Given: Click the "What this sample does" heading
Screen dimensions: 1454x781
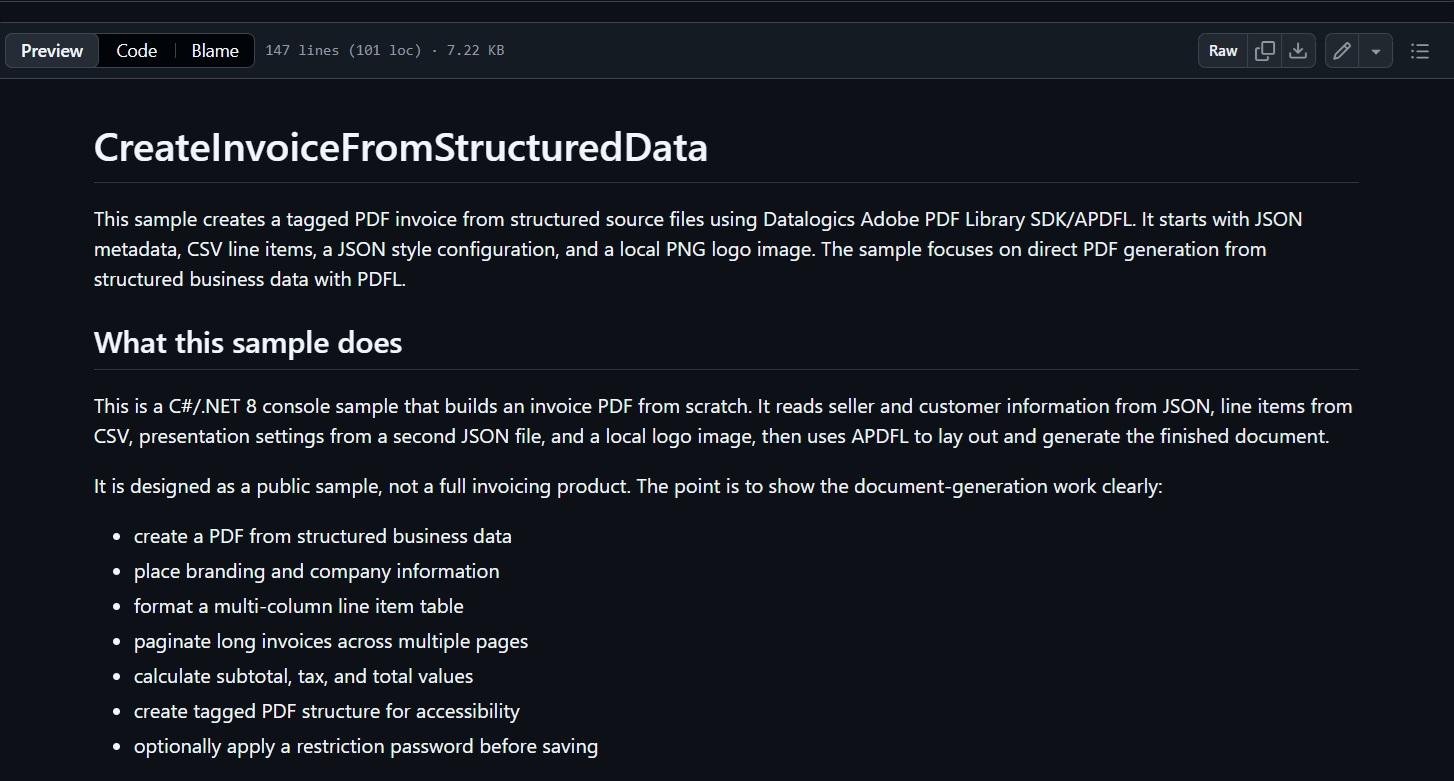Looking at the screenshot, I should coord(248,343).
